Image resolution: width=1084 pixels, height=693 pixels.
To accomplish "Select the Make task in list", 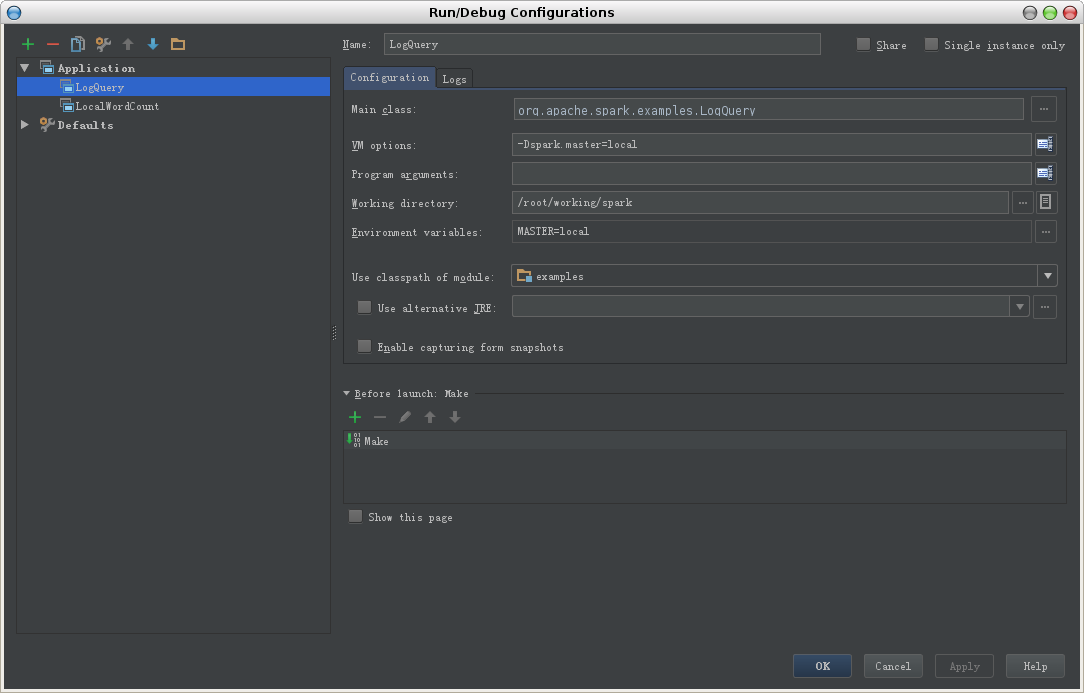I will point(704,441).
